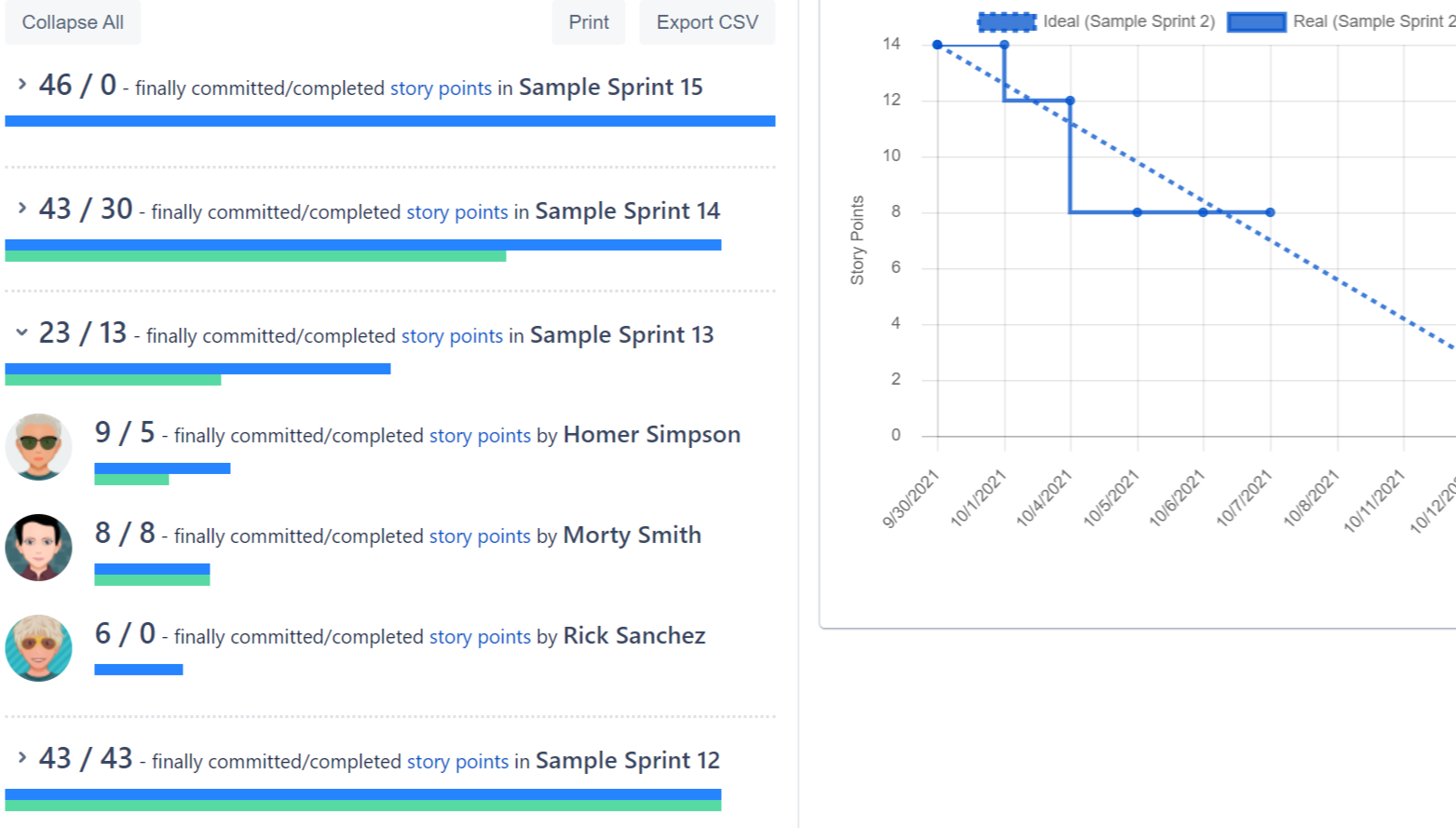Click Morty Smith's avatar image

coord(38,548)
